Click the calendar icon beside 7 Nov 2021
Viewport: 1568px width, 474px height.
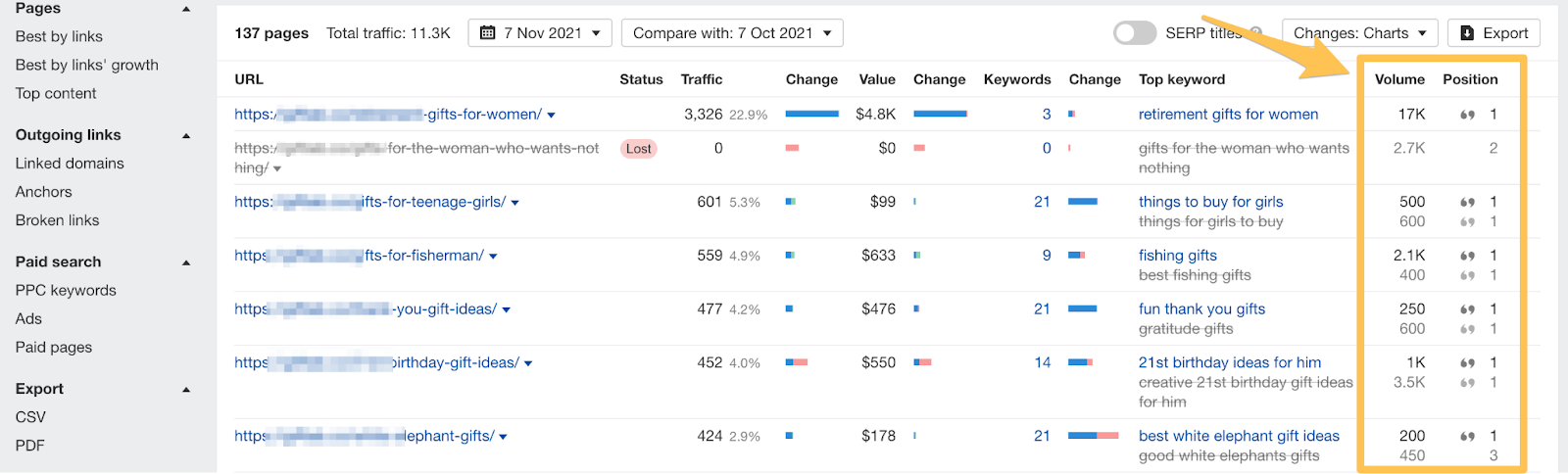(x=487, y=33)
